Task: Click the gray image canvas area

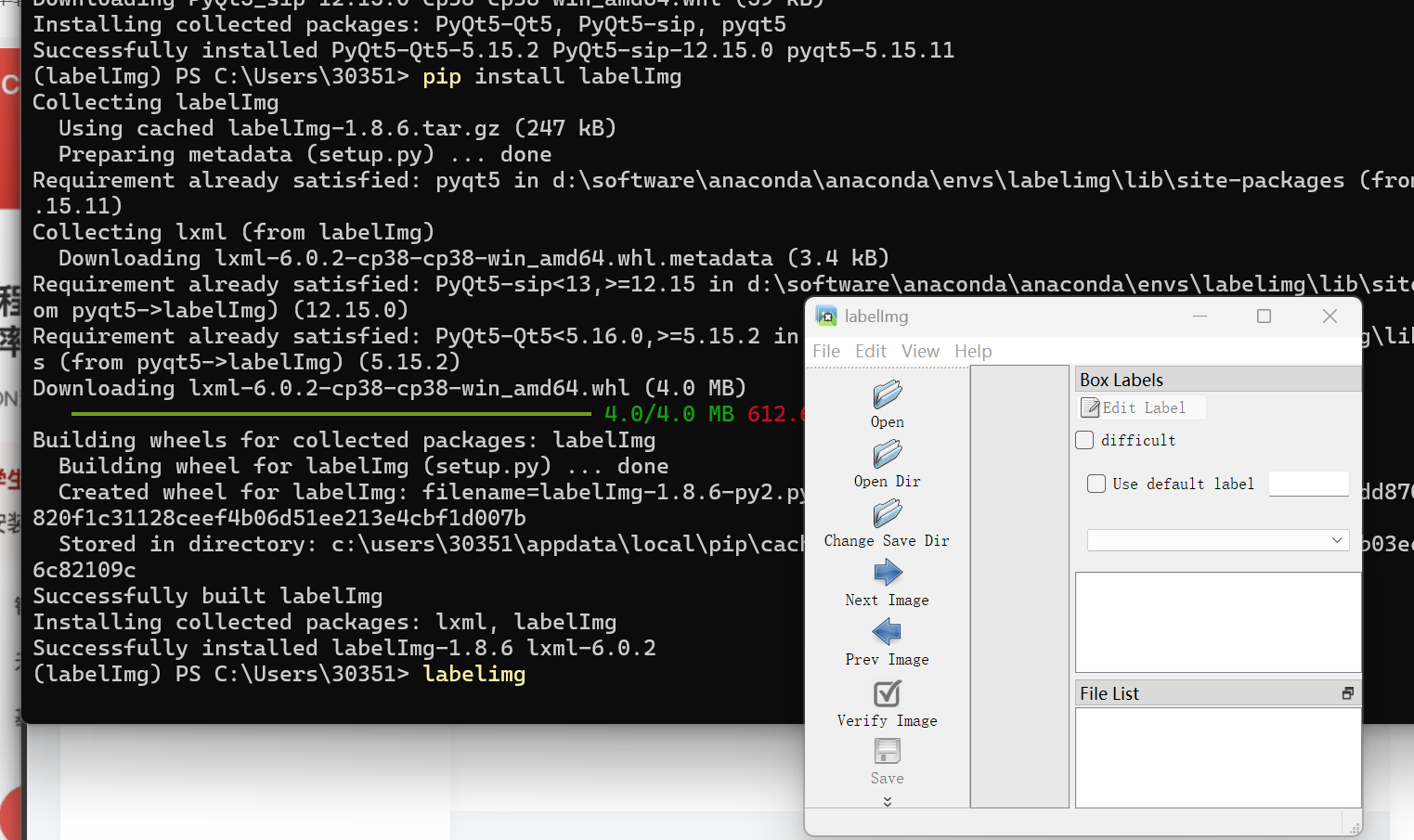Action: [1019, 587]
